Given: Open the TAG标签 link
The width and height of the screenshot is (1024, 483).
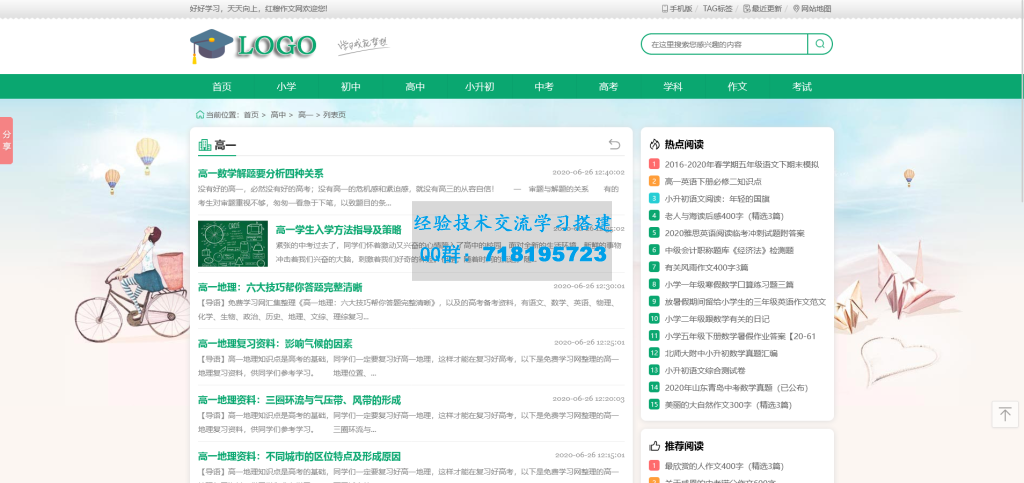Looking at the screenshot, I should click(x=717, y=8).
